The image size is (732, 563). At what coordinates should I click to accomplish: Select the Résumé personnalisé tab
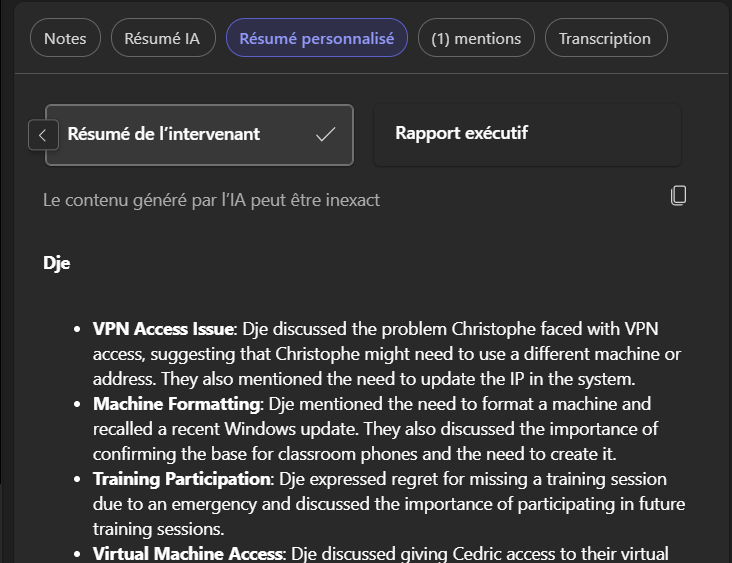[x=316, y=39]
